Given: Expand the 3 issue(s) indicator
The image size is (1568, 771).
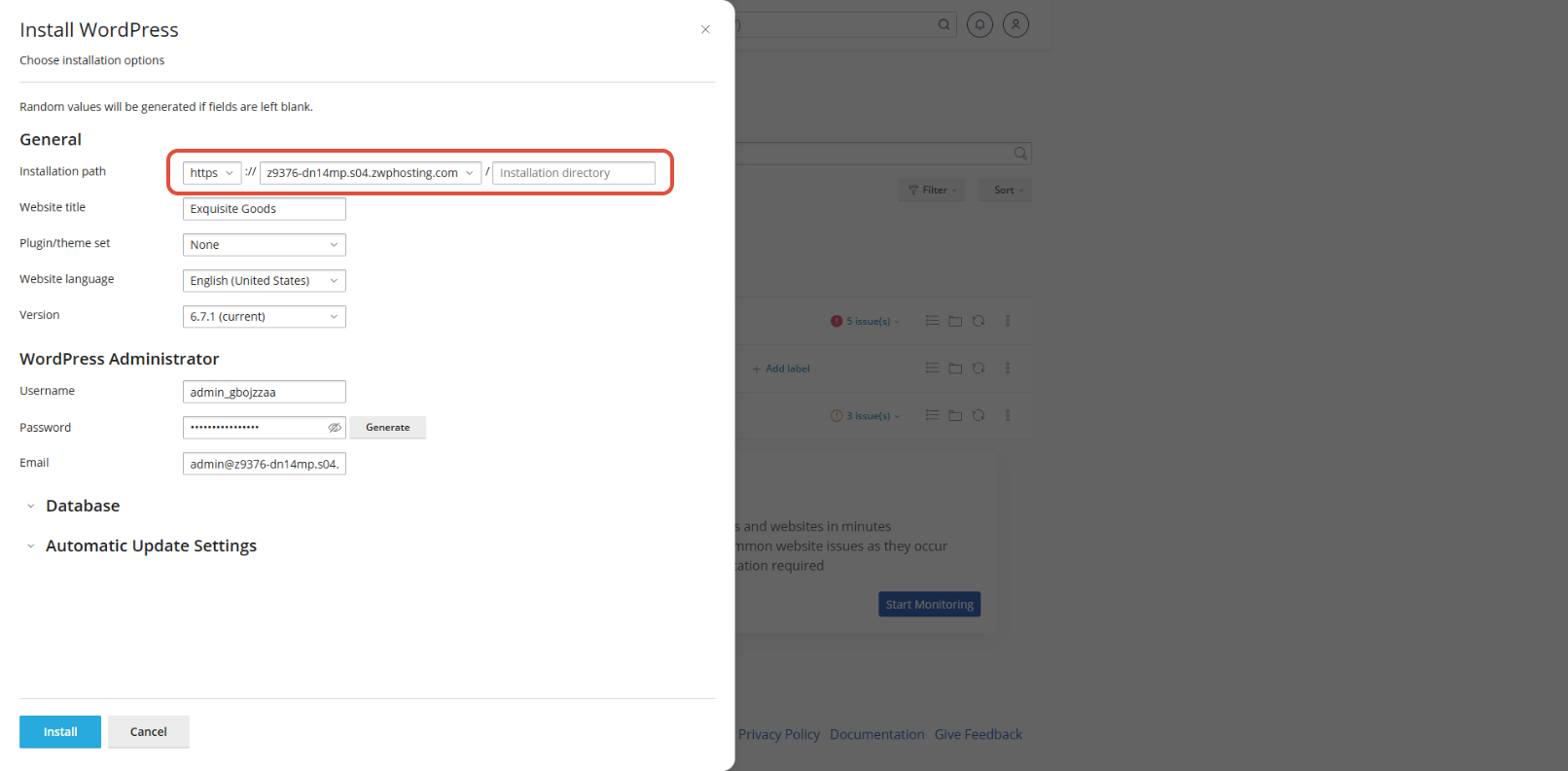Looking at the screenshot, I should coord(865,416).
